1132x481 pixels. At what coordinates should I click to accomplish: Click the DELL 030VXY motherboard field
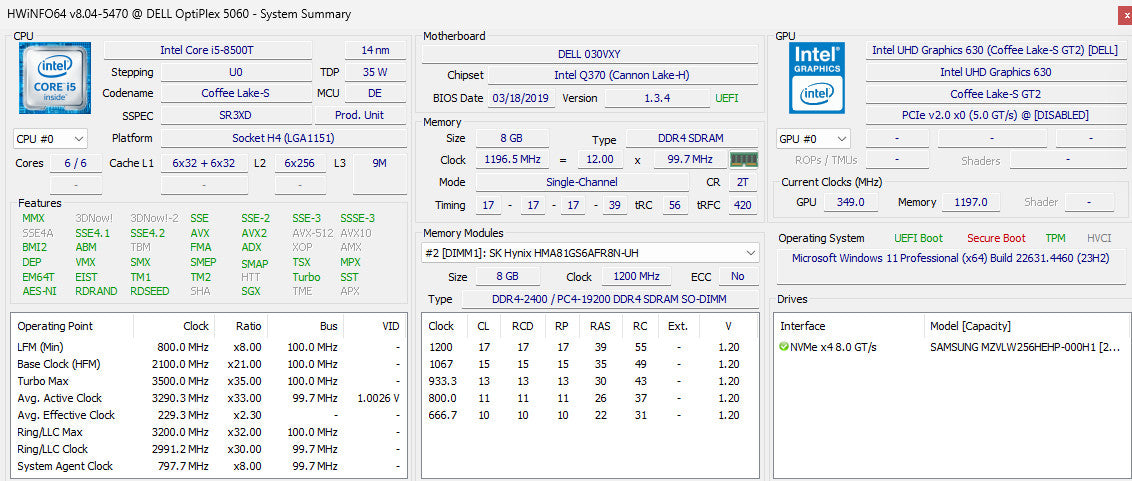pyautogui.click(x=590, y=54)
